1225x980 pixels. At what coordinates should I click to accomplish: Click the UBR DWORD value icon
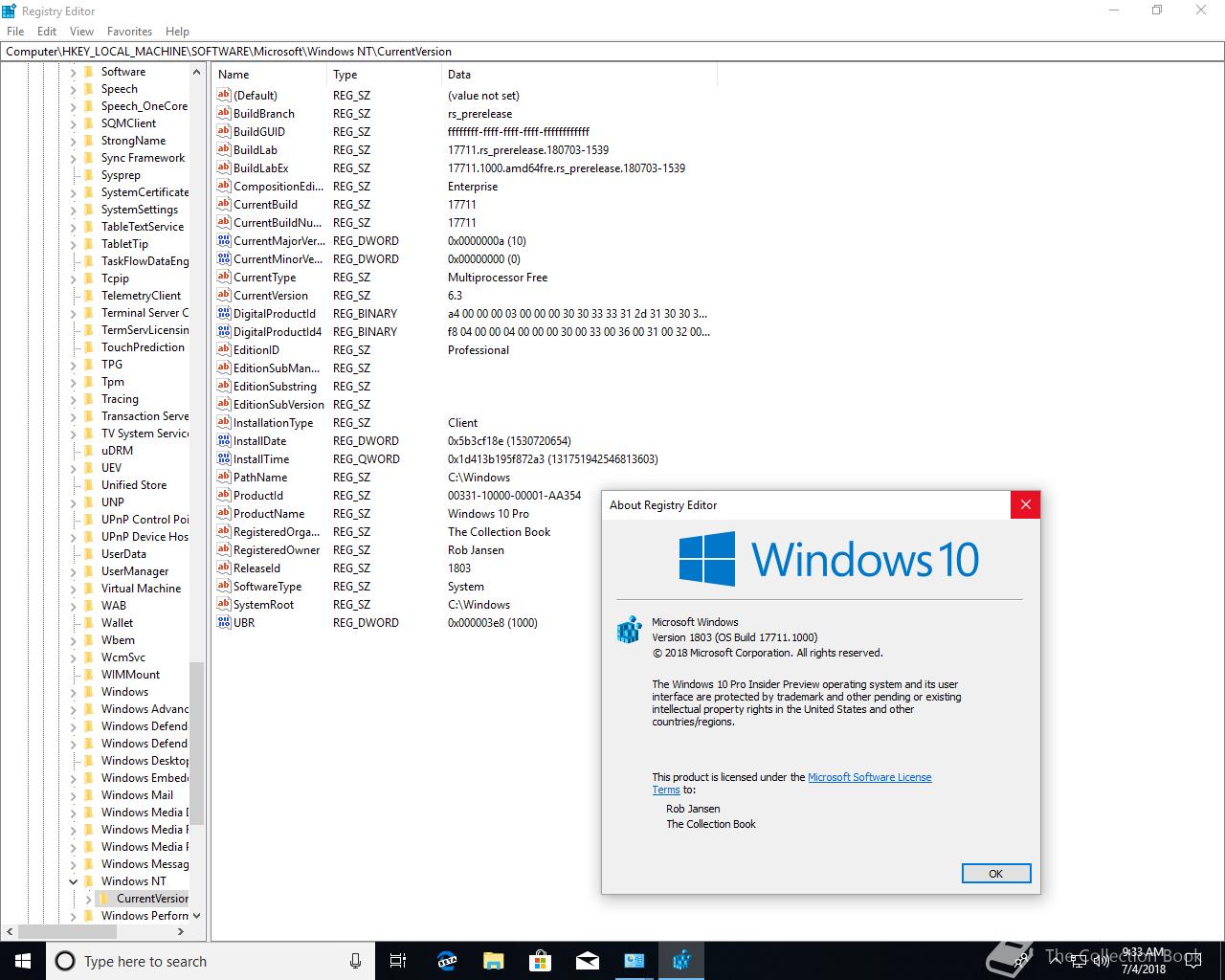pyautogui.click(x=224, y=623)
